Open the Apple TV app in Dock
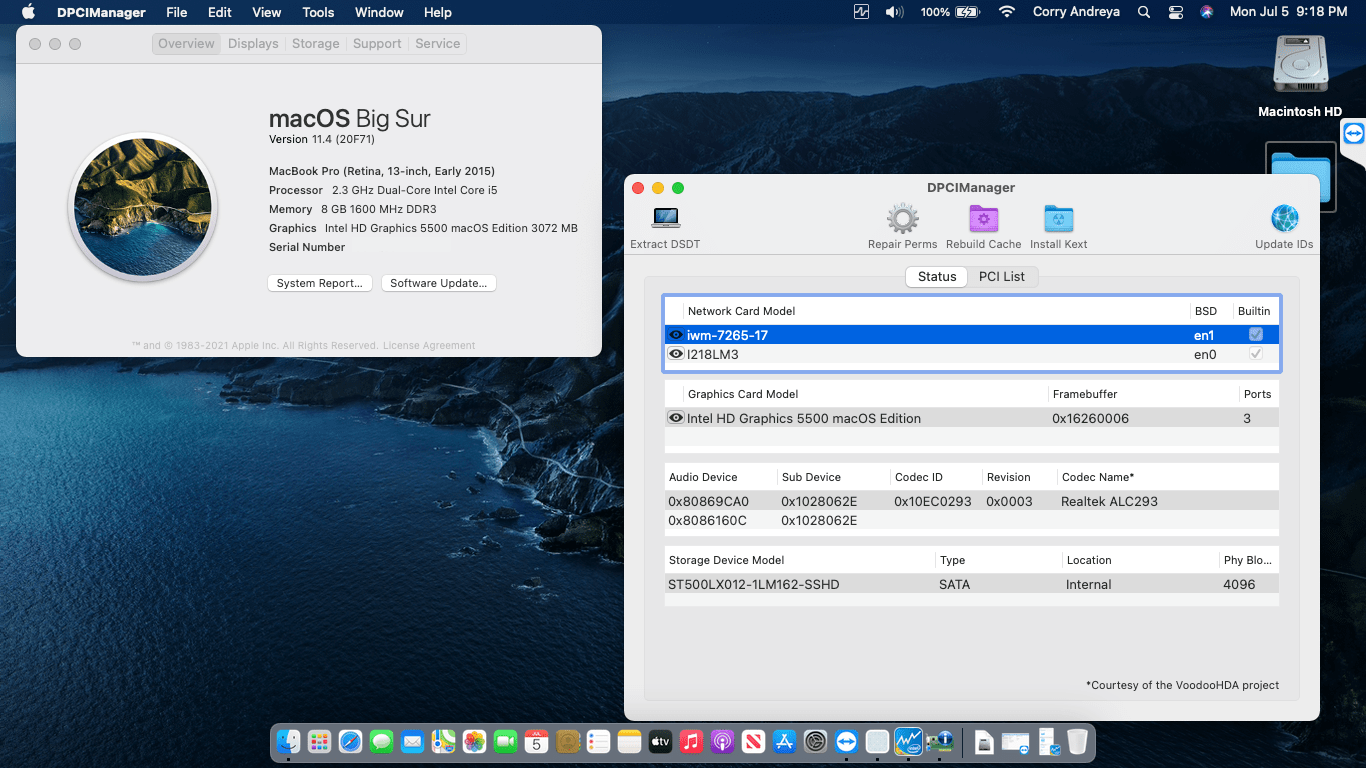The image size is (1366, 768). click(660, 741)
